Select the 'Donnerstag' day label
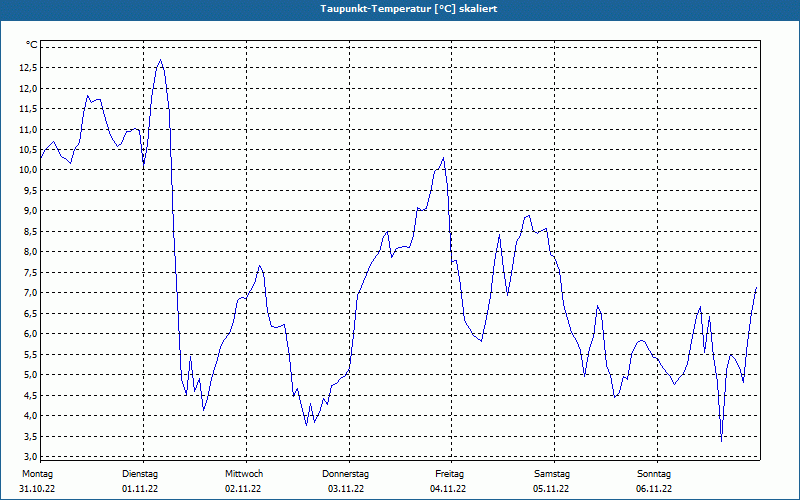Screen dimensions: 800x500 coord(345,474)
